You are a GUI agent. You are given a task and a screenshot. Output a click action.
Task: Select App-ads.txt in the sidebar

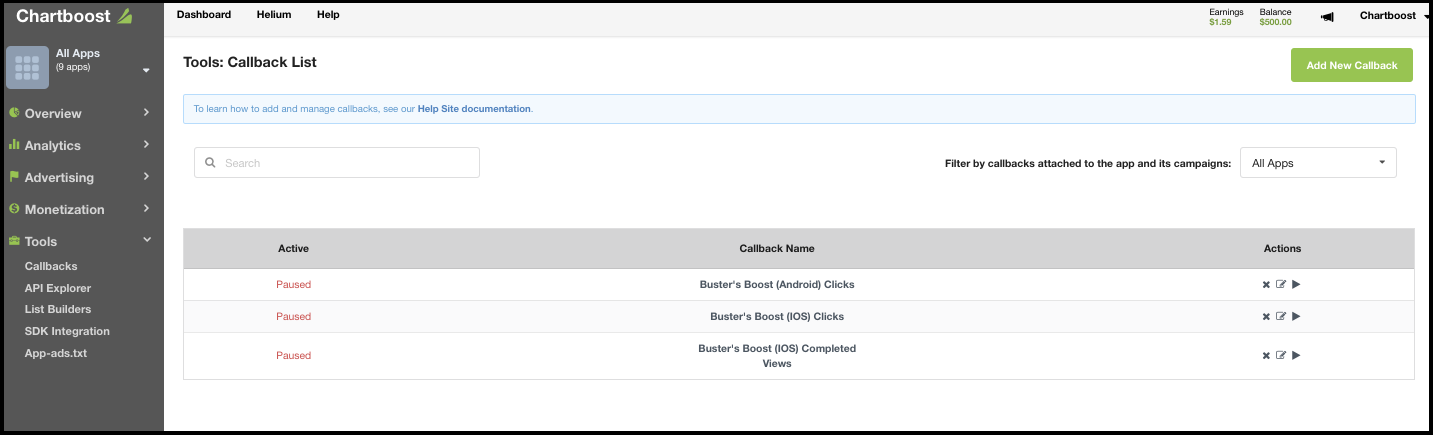56,353
